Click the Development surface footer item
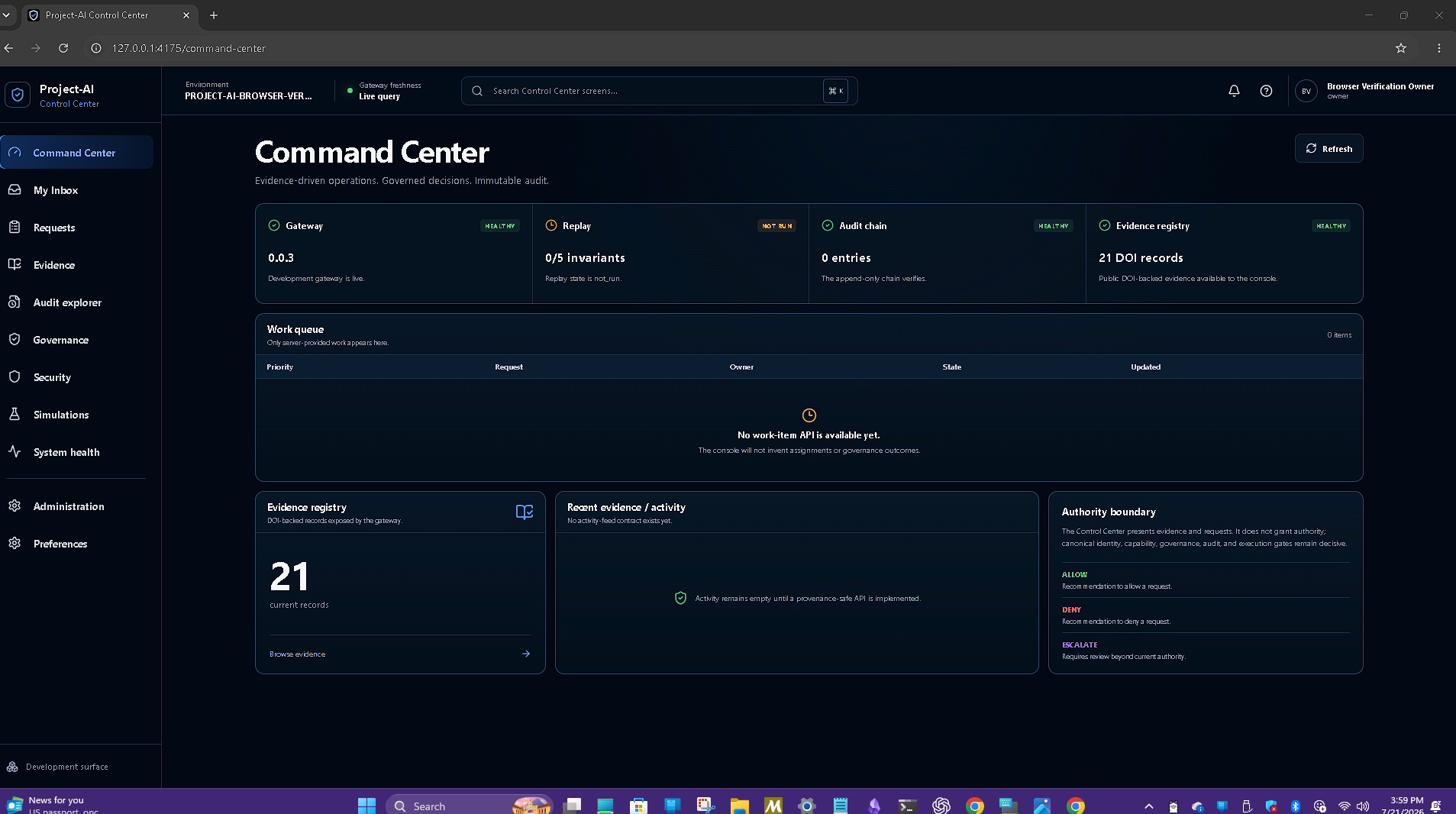 click(x=58, y=767)
